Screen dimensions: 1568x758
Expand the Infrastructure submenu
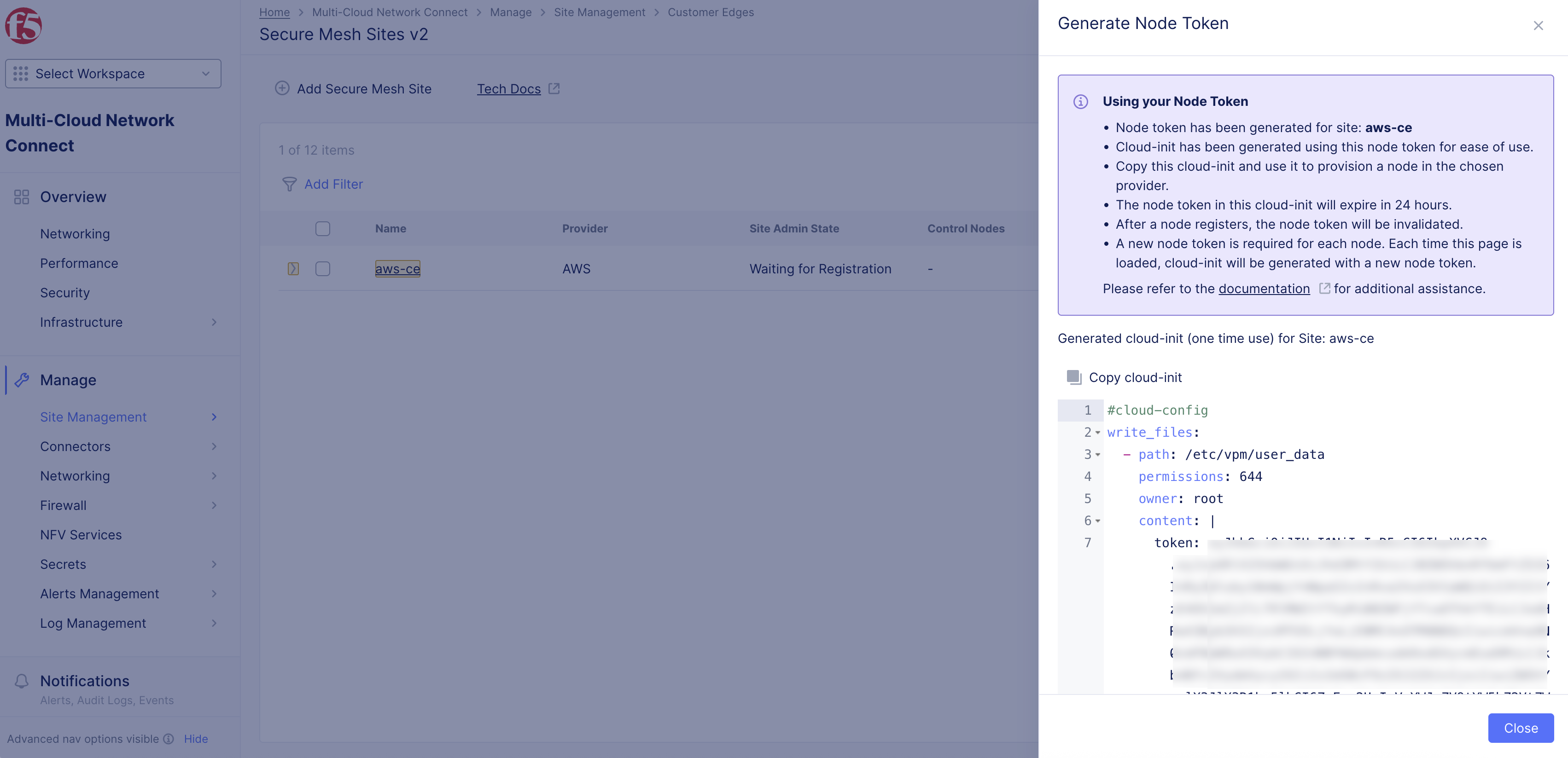[x=214, y=323]
